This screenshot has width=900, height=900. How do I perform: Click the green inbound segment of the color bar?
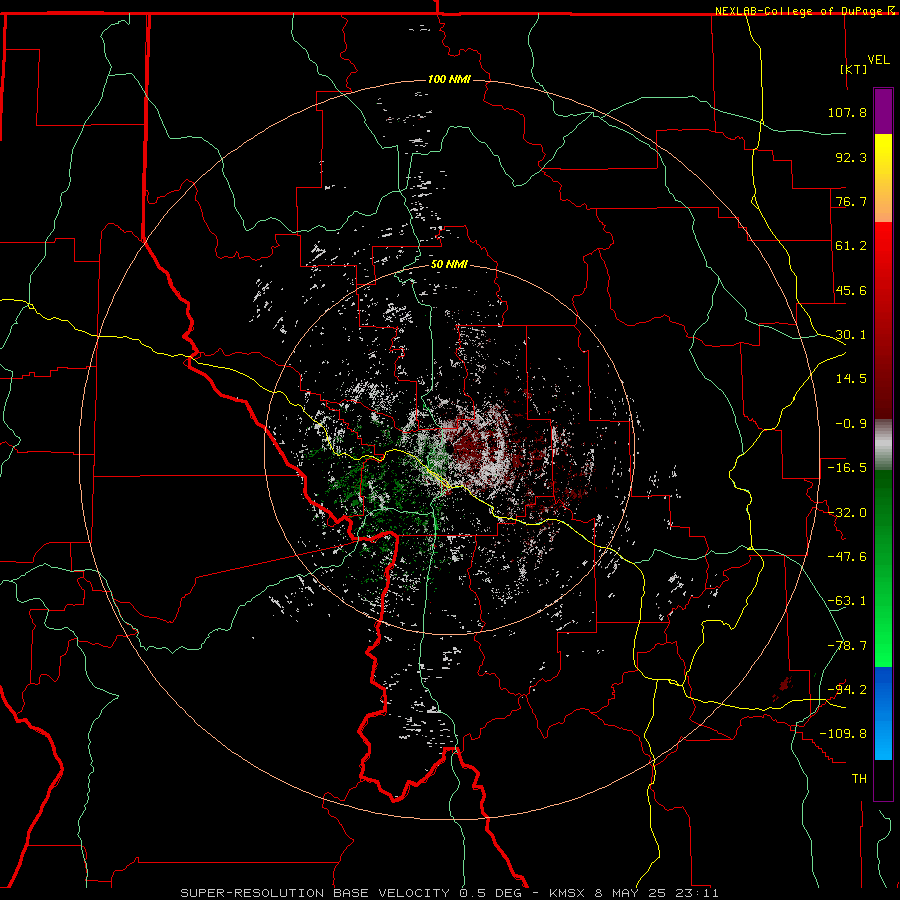tap(883, 568)
